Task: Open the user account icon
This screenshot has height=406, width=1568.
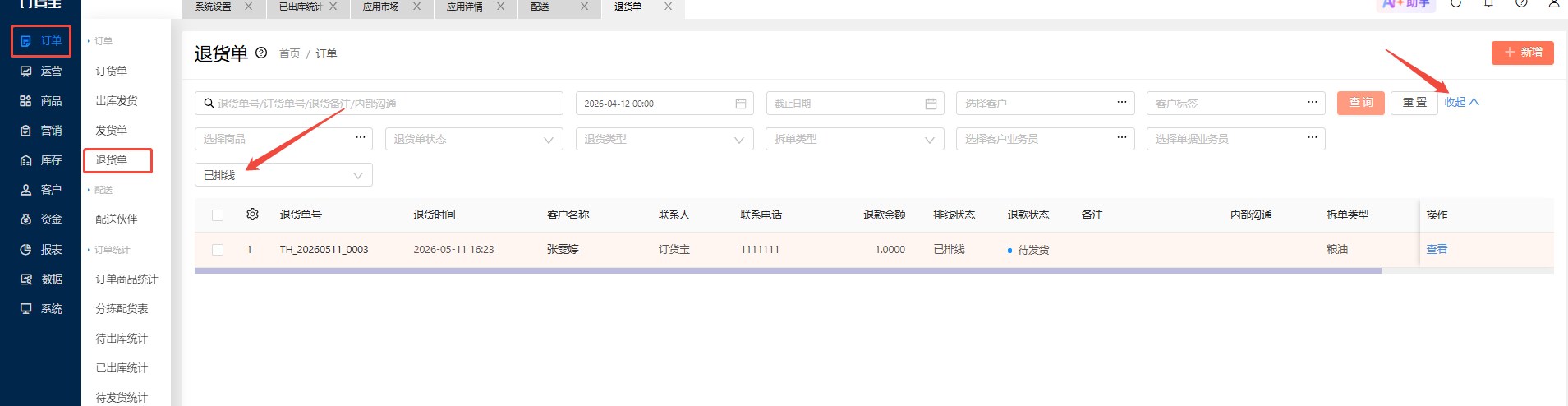Action: (1554, 3)
